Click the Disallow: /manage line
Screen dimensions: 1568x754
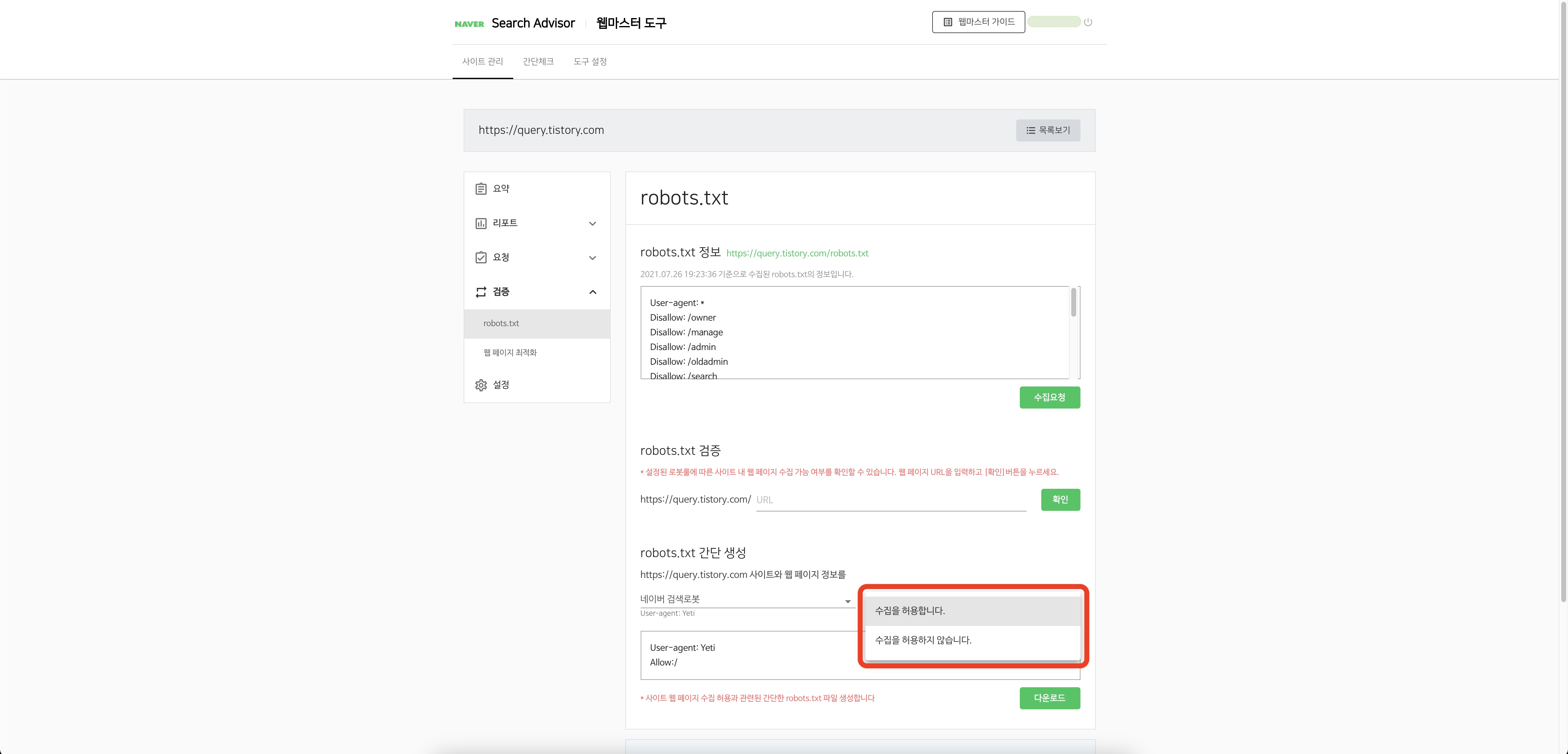686,332
